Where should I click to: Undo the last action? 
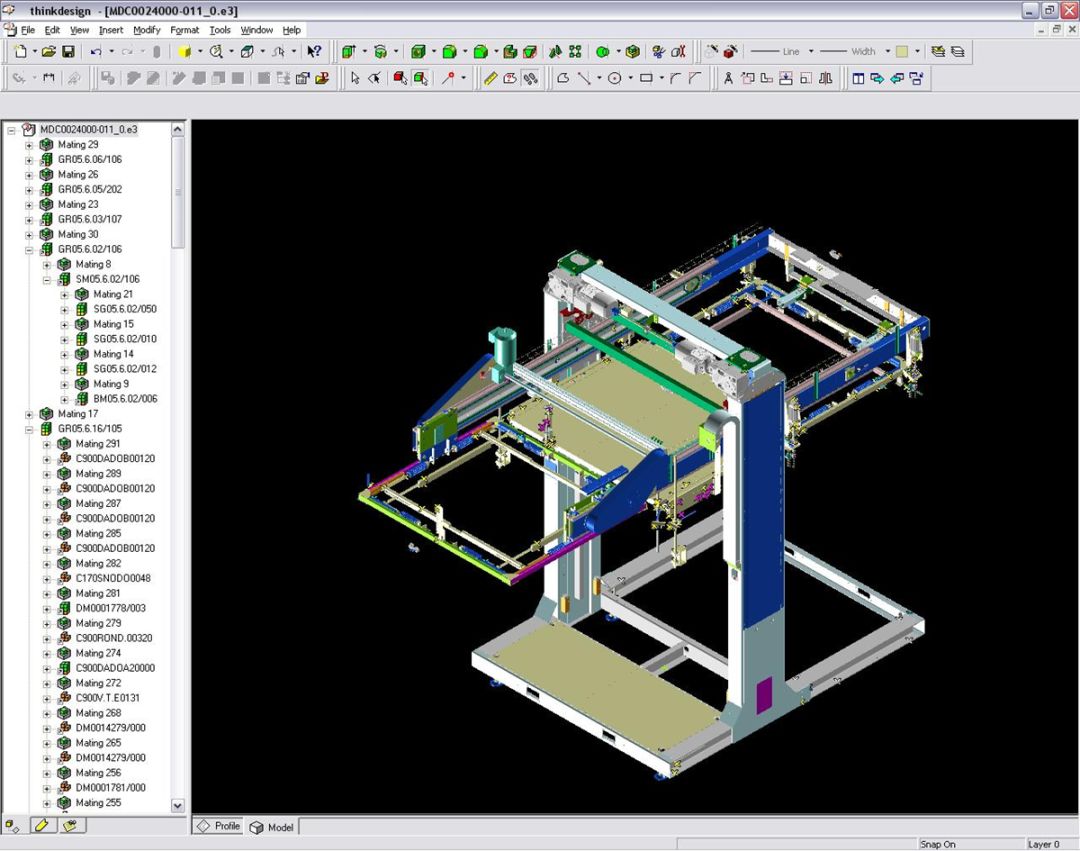click(96, 52)
